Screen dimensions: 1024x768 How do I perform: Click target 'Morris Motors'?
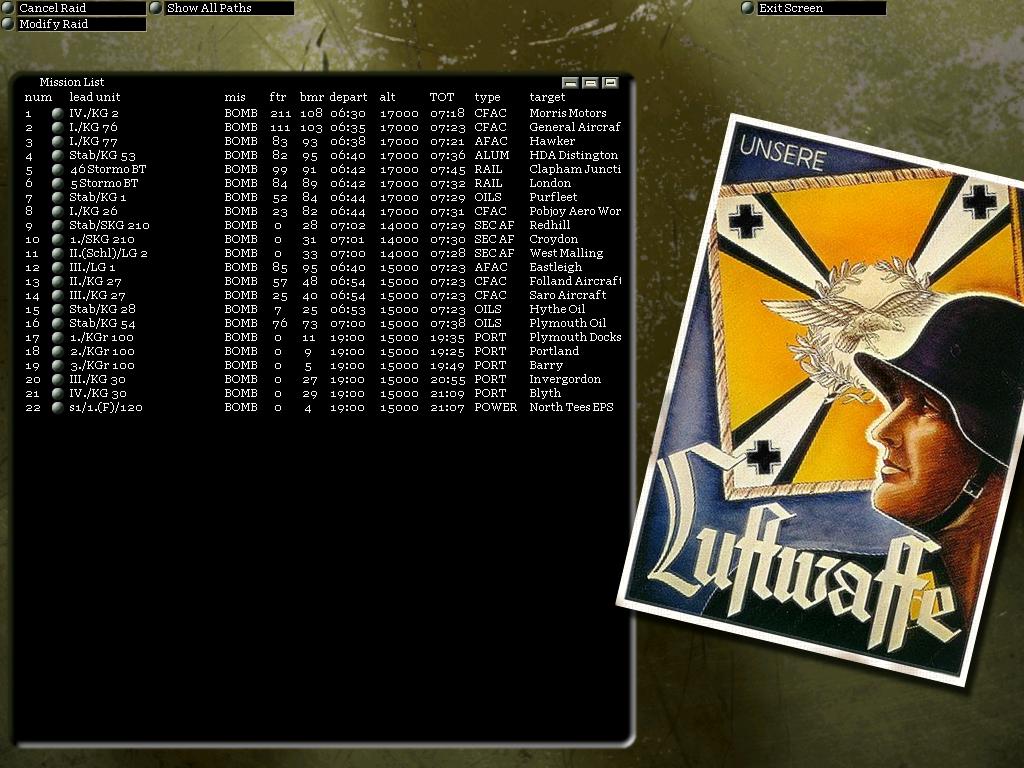568,113
